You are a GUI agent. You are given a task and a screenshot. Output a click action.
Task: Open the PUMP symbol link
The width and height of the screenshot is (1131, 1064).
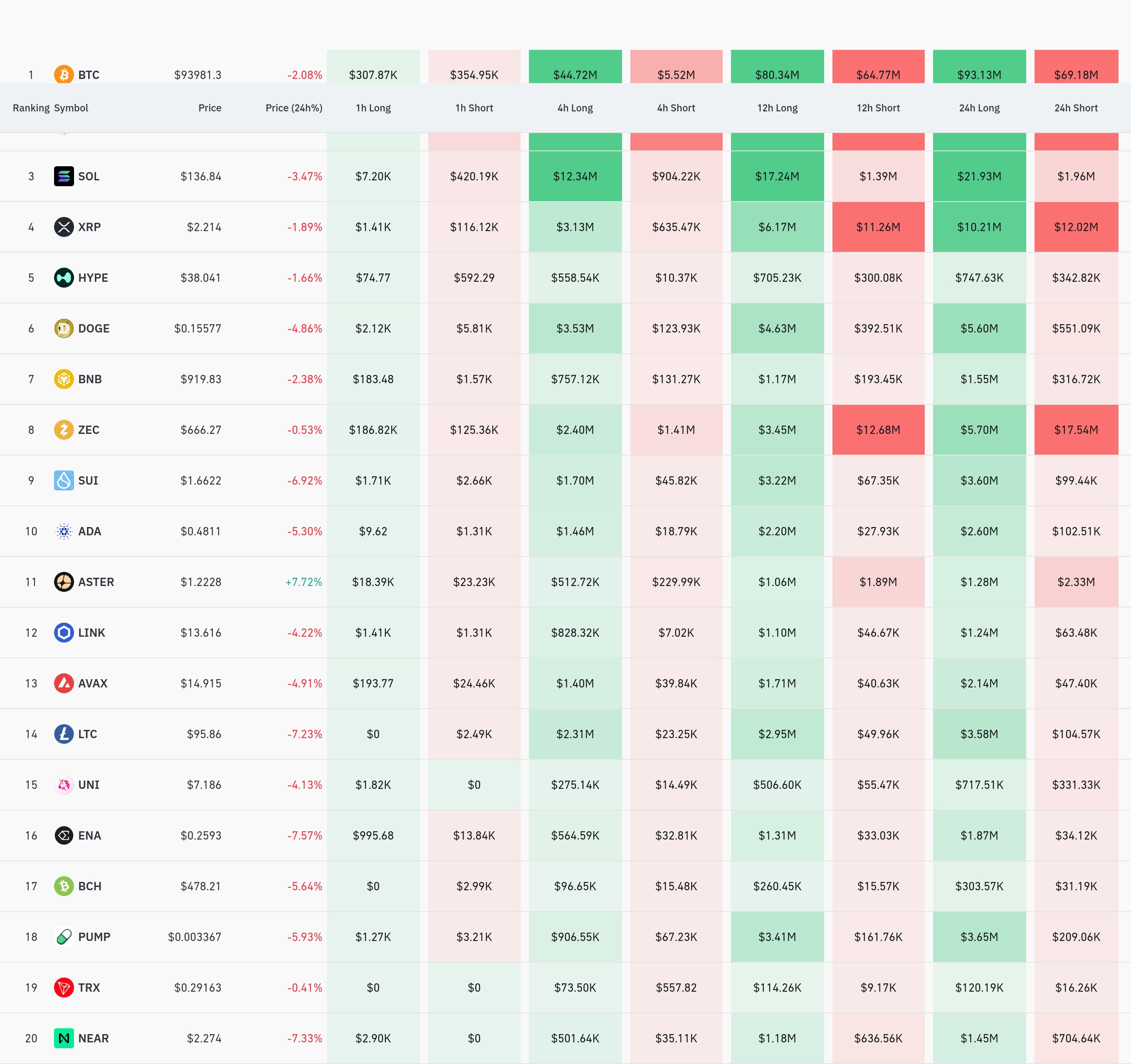click(94, 937)
